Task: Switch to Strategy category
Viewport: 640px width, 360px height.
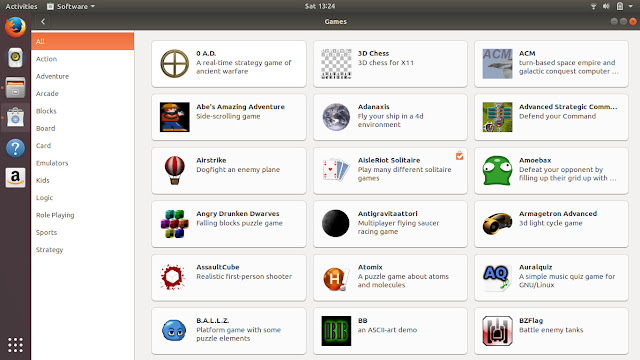Action: (x=82, y=249)
